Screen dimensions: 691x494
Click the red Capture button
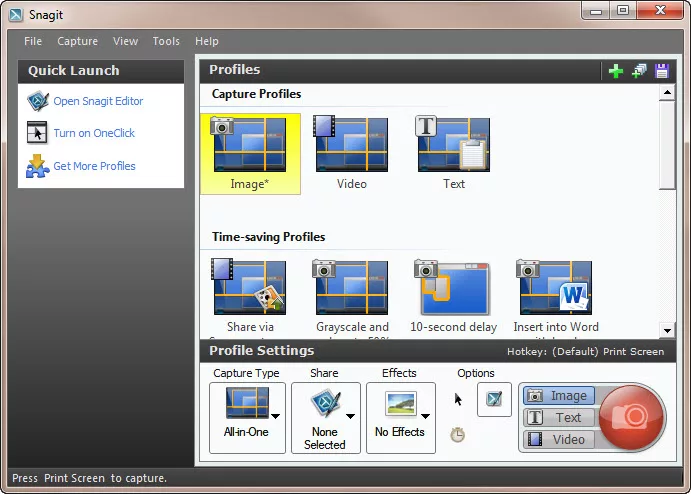(632, 417)
